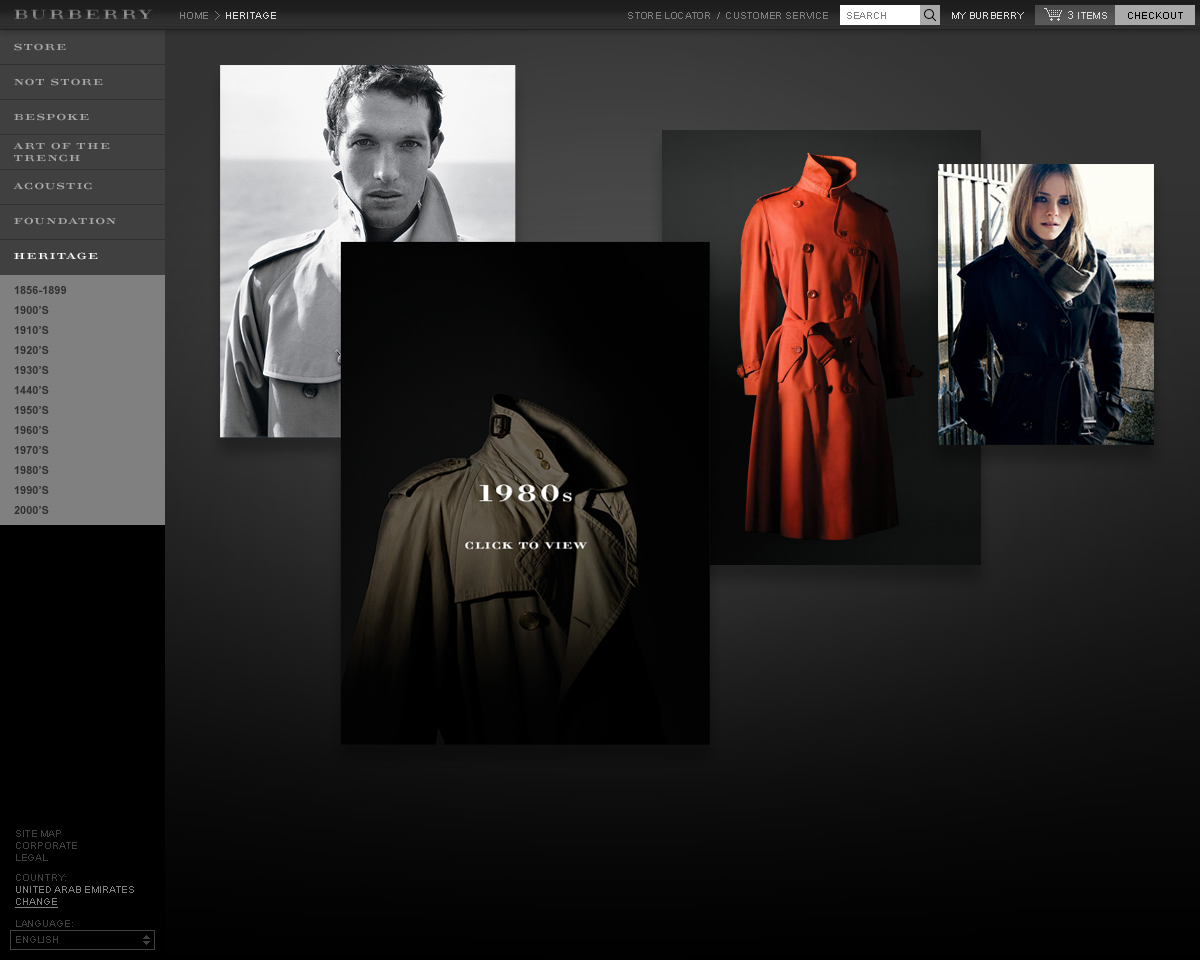Select the 1980's decade link
The height and width of the screenshot is (960, 1200).
pos(31,470)
